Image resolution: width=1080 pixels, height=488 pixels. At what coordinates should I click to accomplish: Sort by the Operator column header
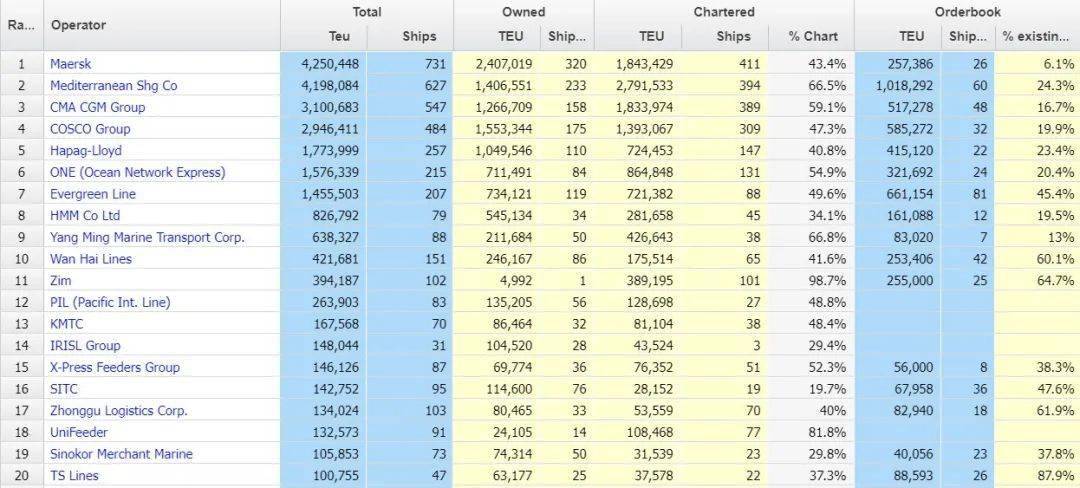pos(78,25)
